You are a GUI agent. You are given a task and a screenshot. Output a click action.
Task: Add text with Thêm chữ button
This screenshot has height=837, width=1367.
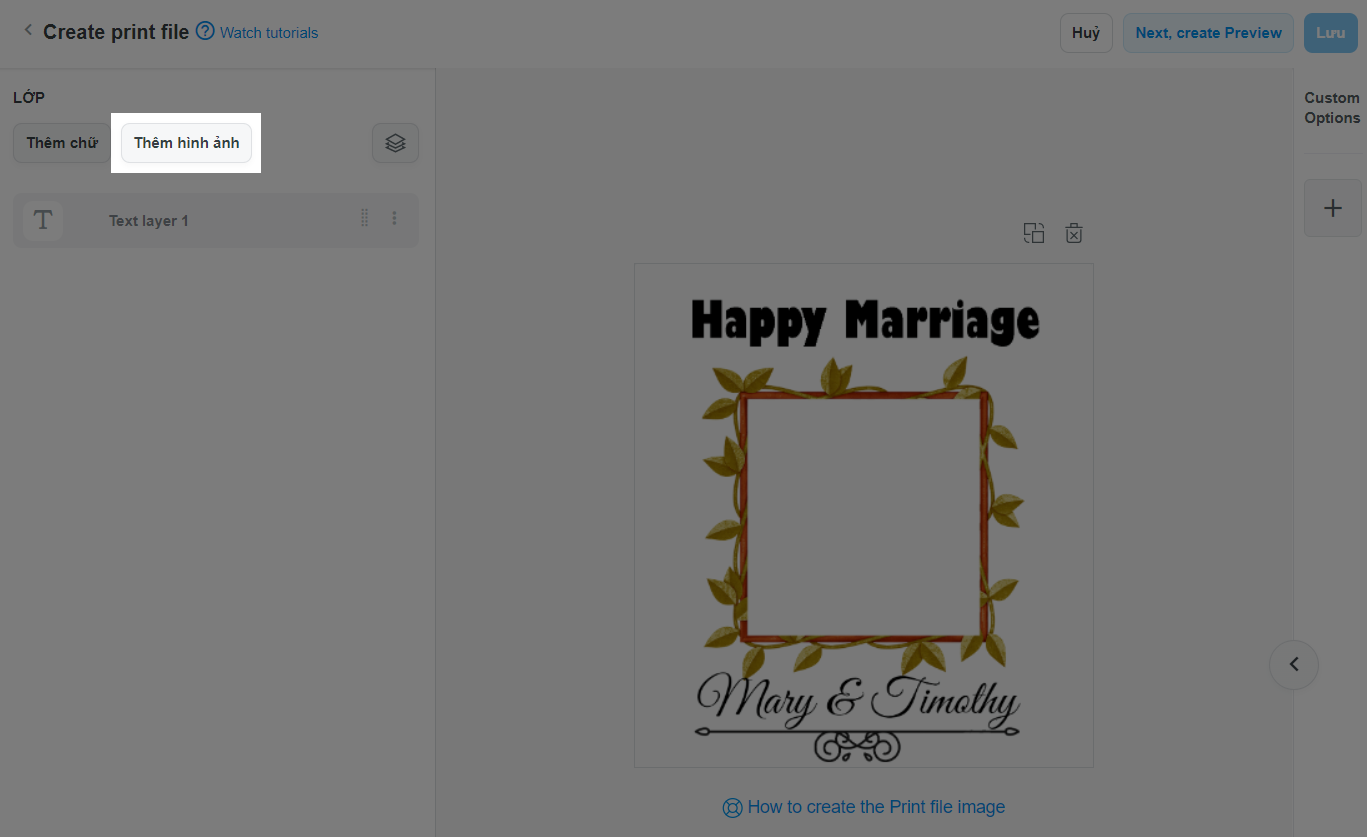[x=62, y=143]
